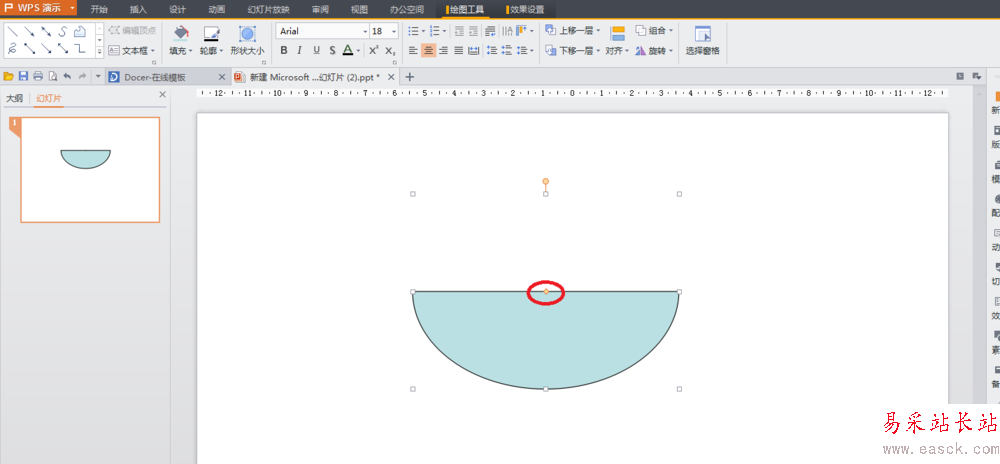Toggle center text alignment

point(429,50)
